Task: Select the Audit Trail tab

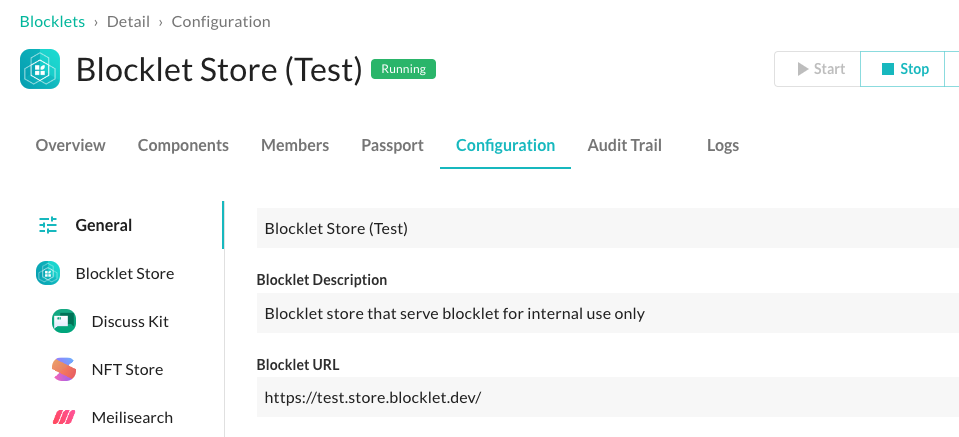Action: click(624, 145)
